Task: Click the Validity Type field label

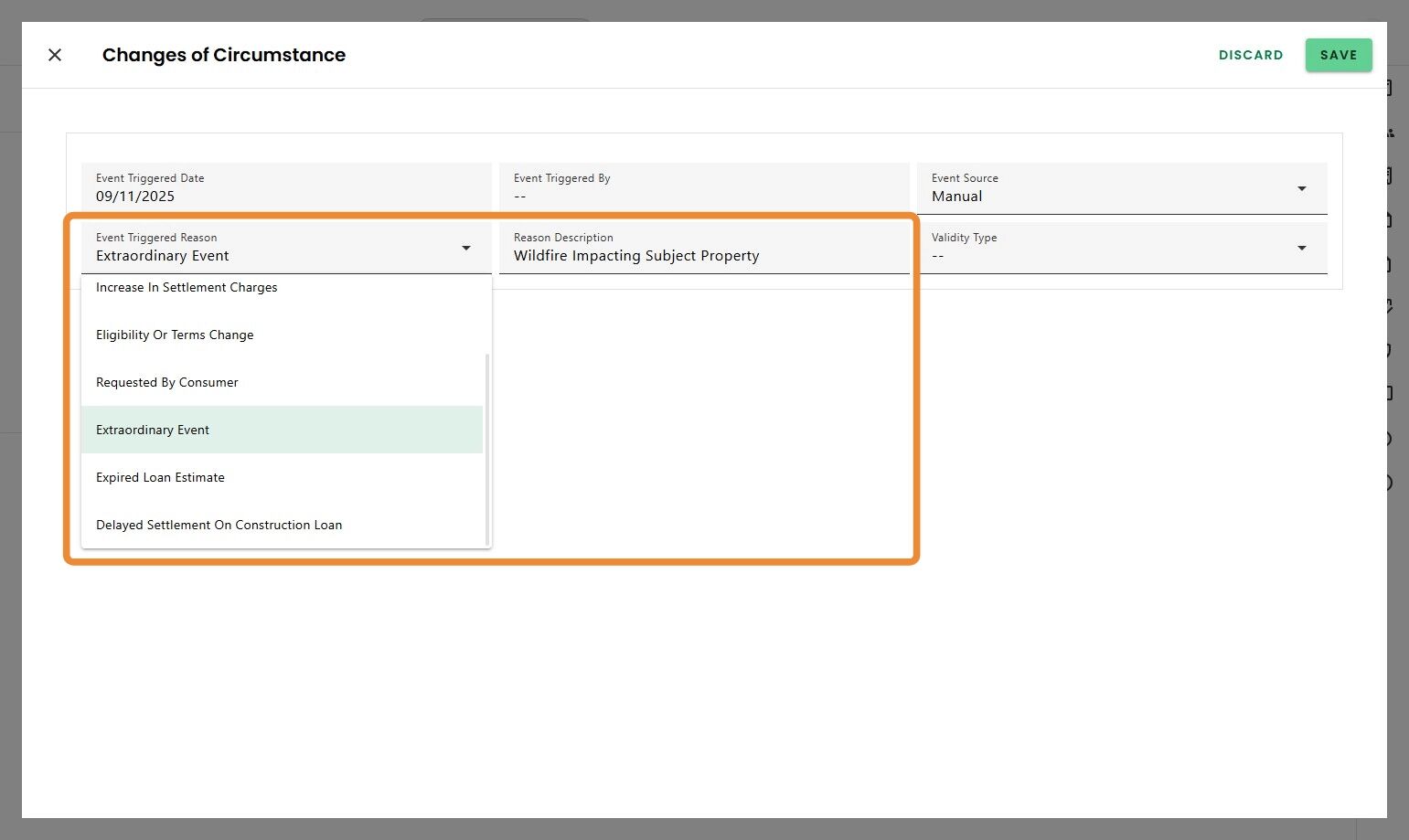Action: [x=964, y=238]
